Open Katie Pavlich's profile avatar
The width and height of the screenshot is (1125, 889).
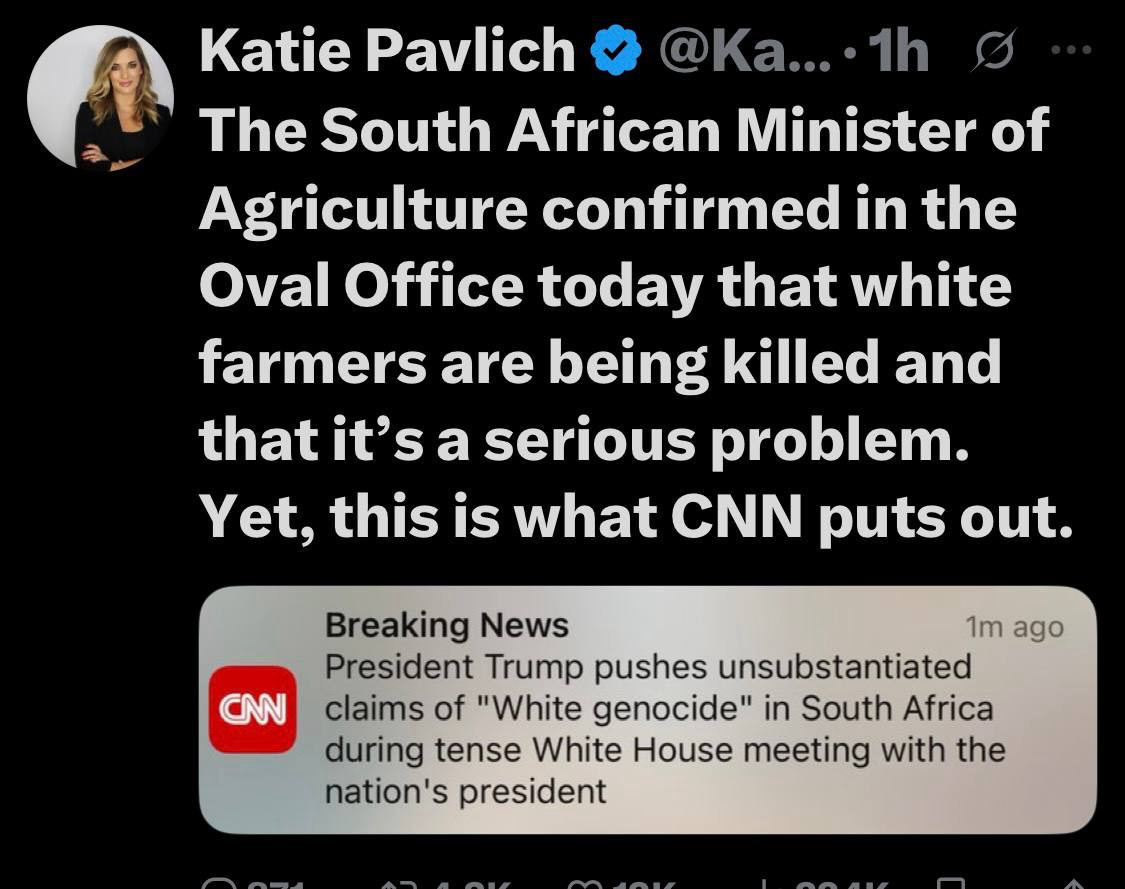pyautogui.click(x=100, y=96)
